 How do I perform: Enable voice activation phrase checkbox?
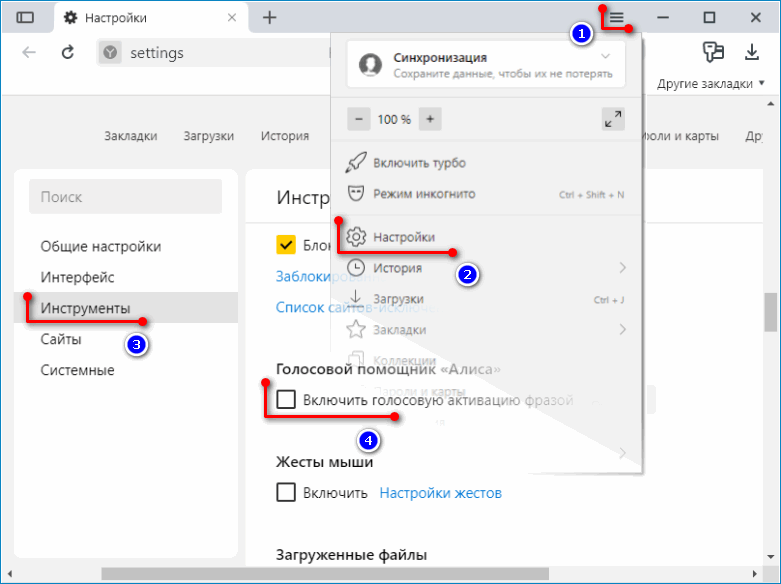(x=286, y=400)
